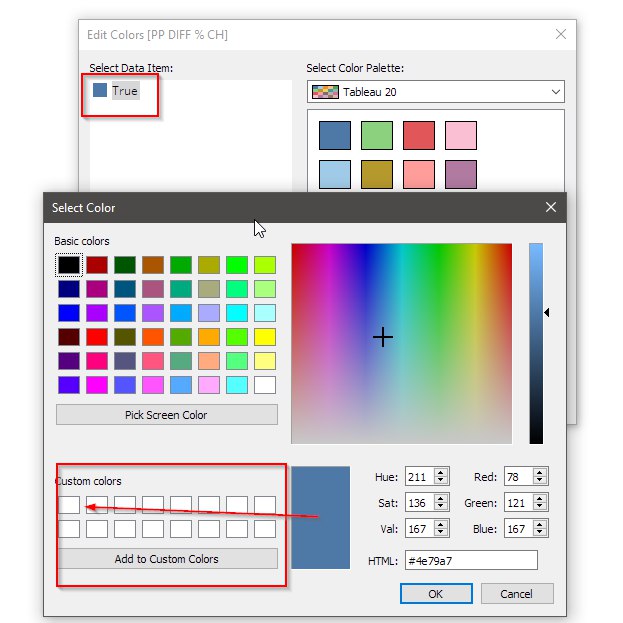Click the Red value field
This screenshot has height=623, width=623.
pos(519,477)
